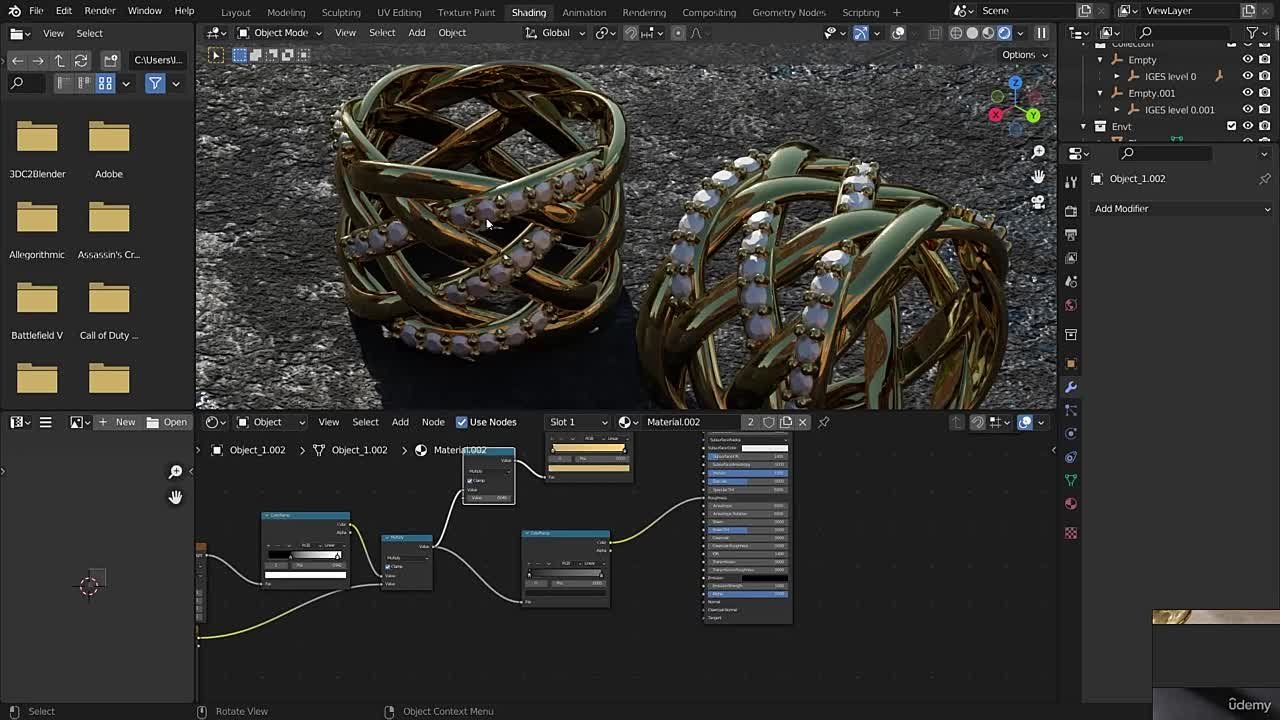This screenshot has height=720, width=1280.
Task: Switch file browser to vertical list view
Action: tap(63, 84)
